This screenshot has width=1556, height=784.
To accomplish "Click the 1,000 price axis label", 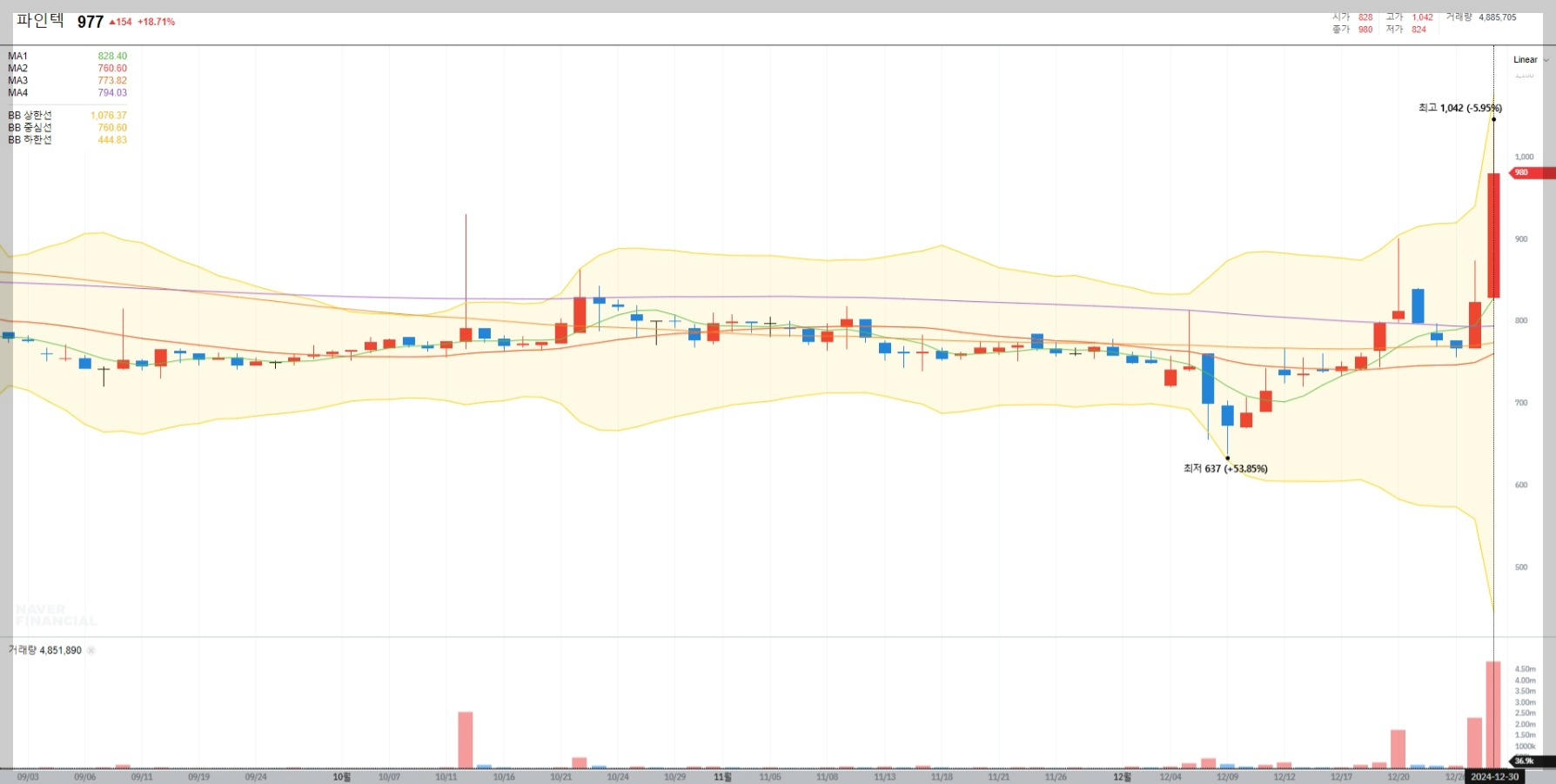I will pos(1525,157).
